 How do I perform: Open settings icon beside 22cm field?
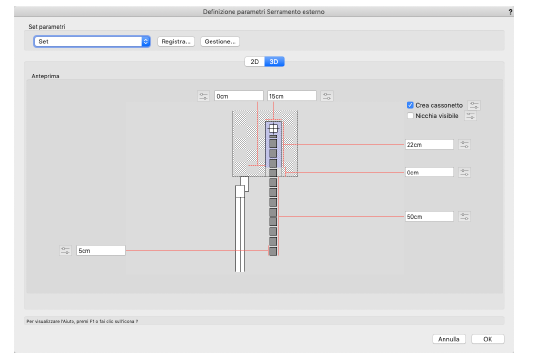464,144
